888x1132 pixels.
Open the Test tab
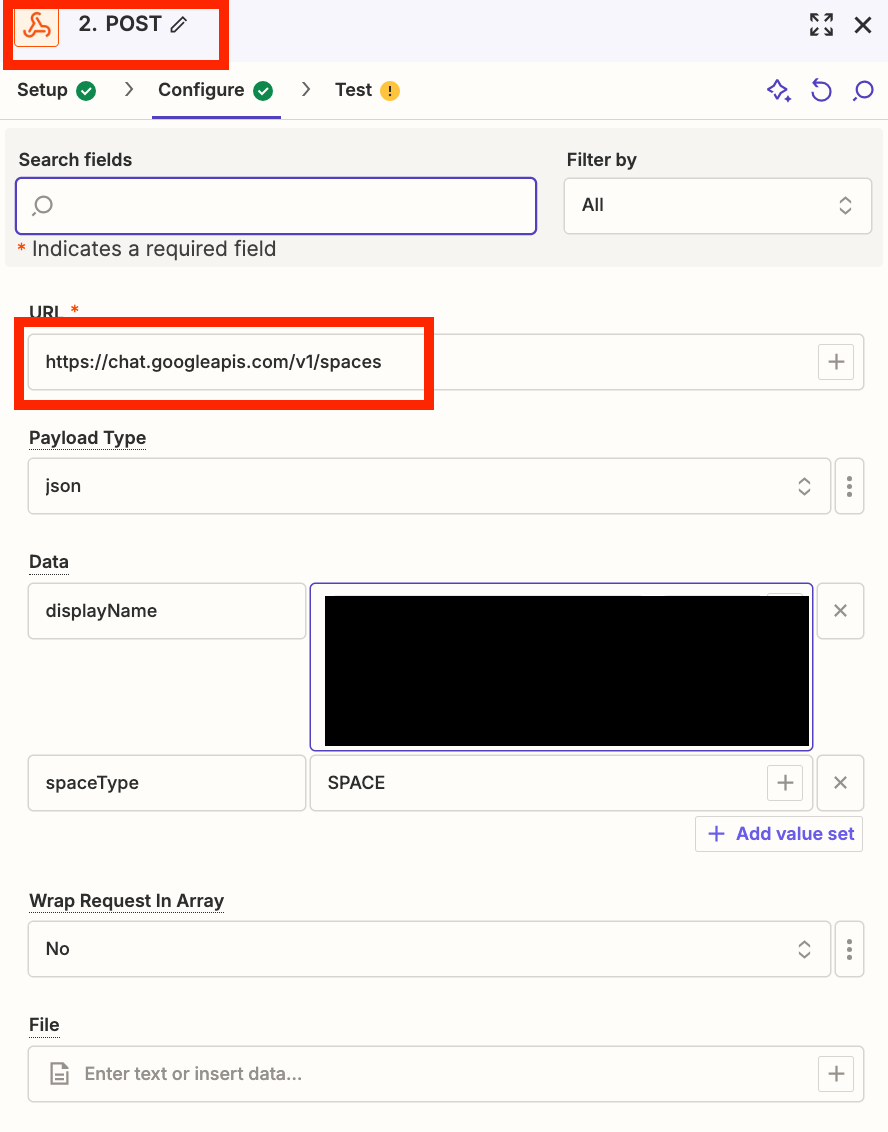(353, 90)
